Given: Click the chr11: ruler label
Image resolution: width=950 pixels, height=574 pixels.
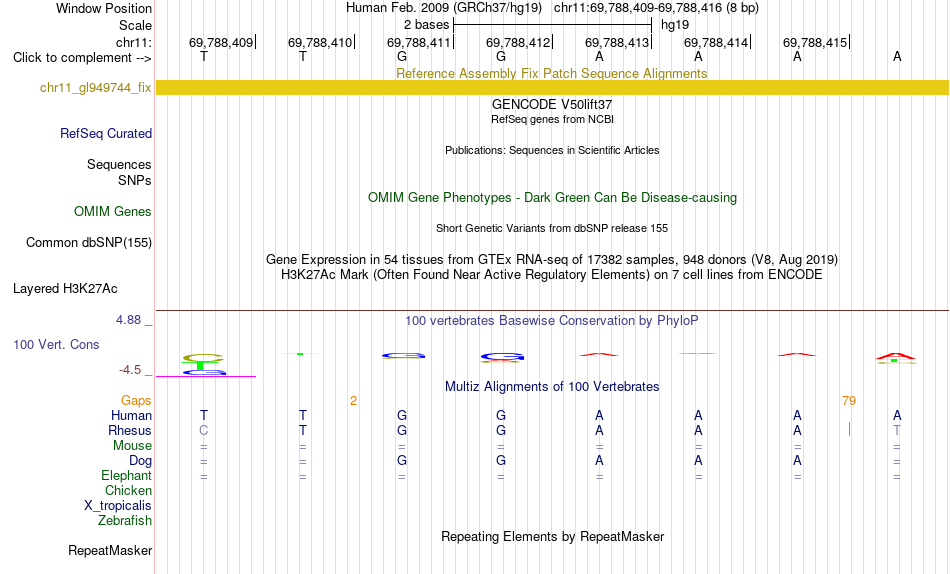Looking at the screenshot, I should (x=134, y=42).
